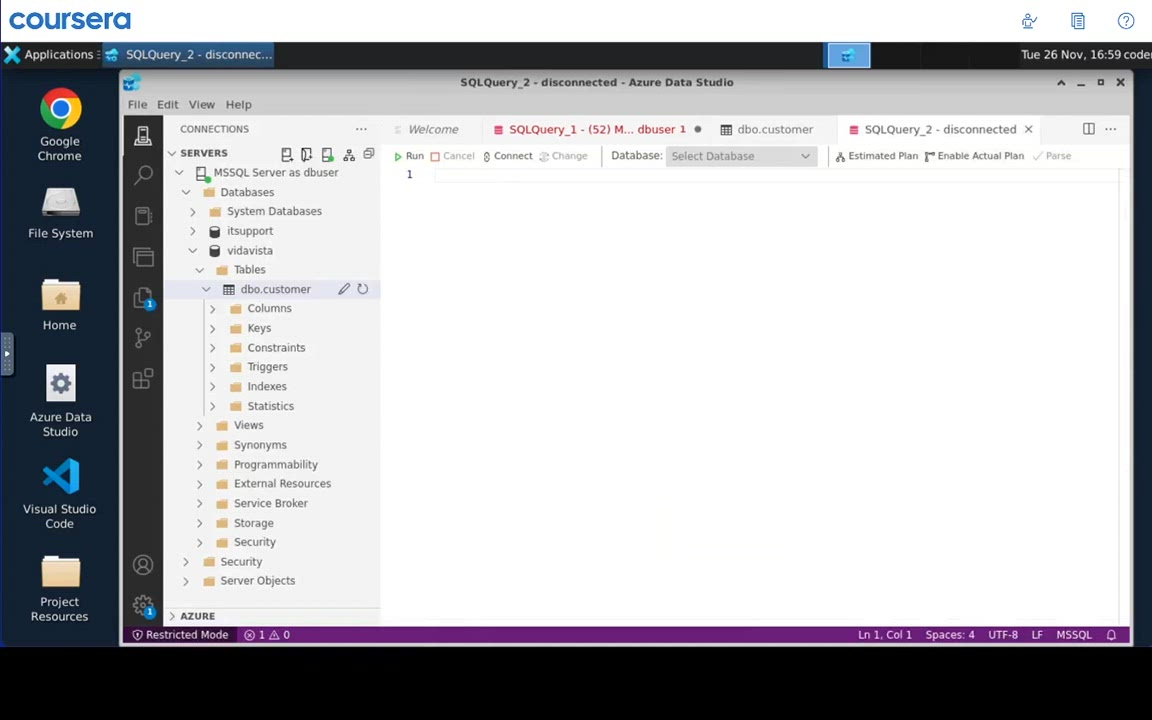
Task: Expand Keys folder
Action: point(213,328)
